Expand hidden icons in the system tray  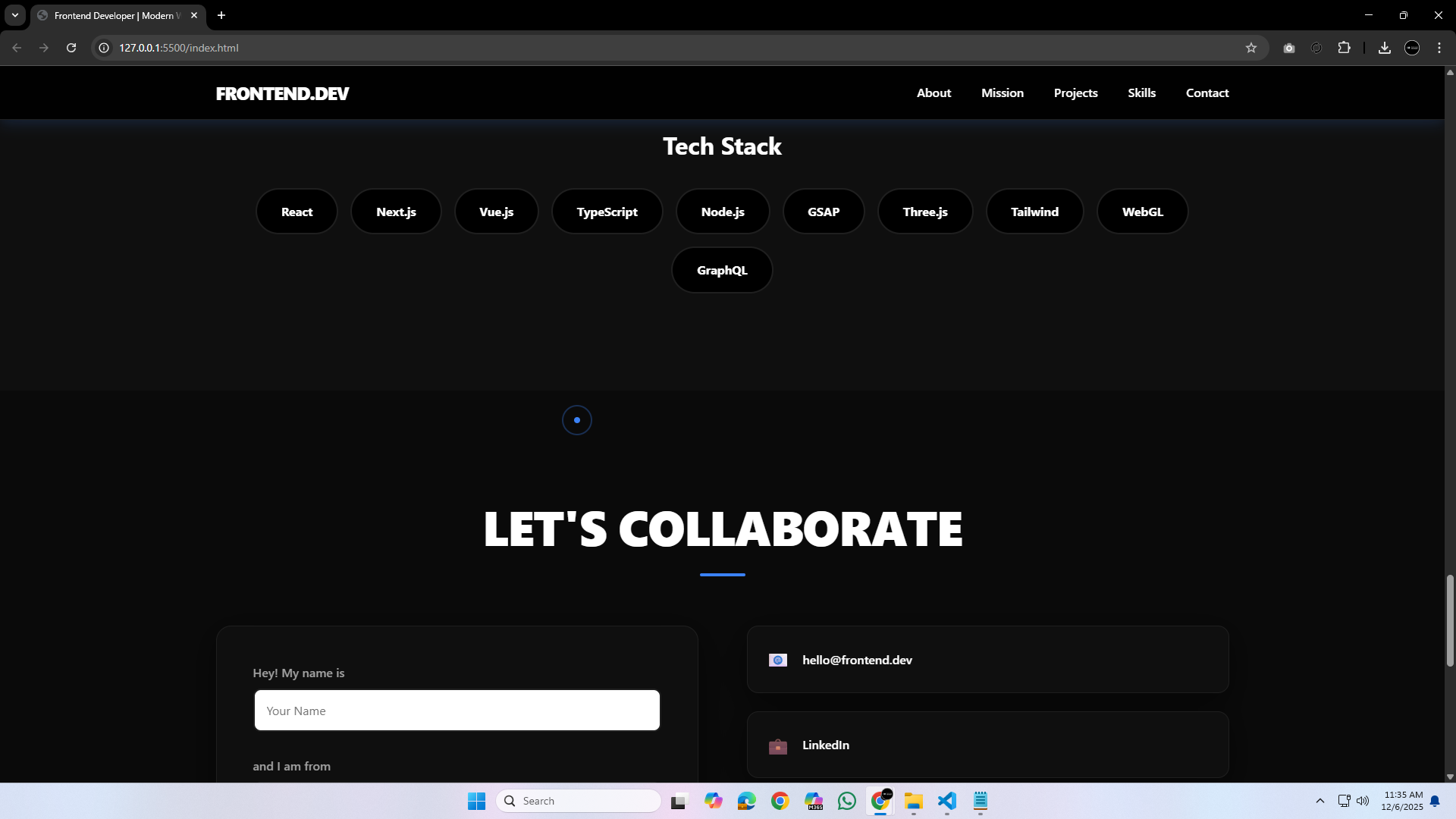pyautogui.click(x=1320, y=802)
